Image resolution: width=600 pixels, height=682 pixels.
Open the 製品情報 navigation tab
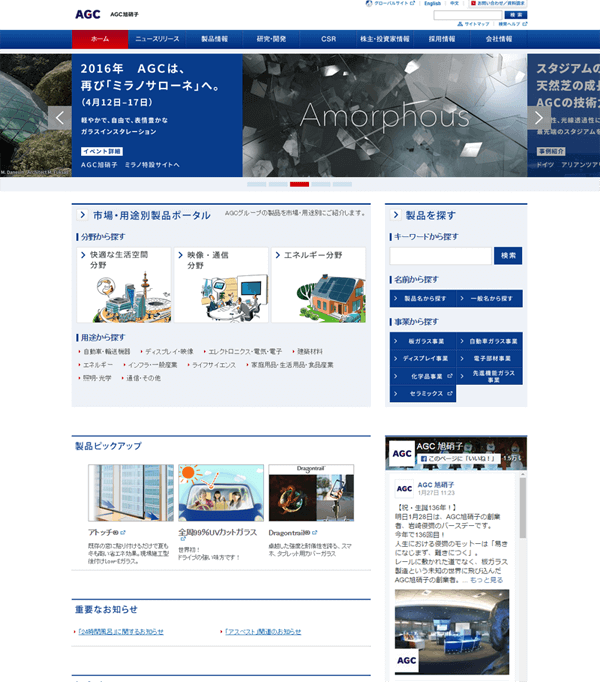tap(214, 39)
